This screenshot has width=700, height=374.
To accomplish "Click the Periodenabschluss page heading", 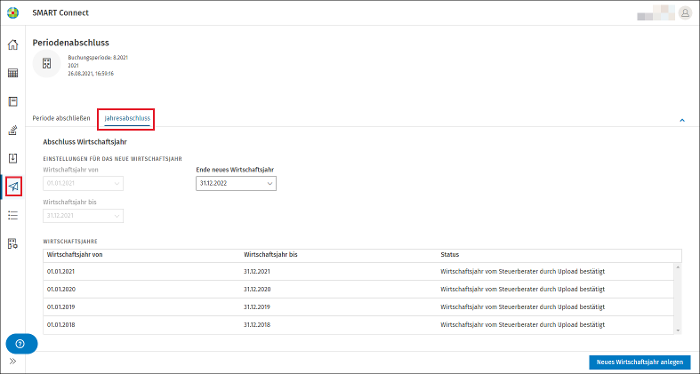I will 71,43.
